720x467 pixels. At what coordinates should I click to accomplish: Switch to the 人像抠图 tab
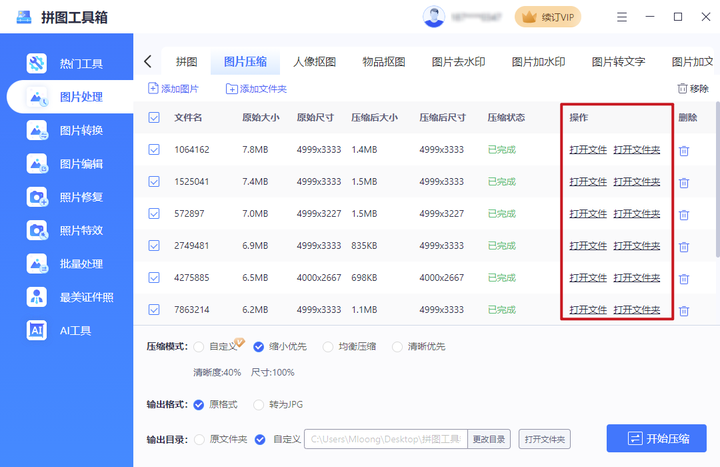tap(315, 62)
